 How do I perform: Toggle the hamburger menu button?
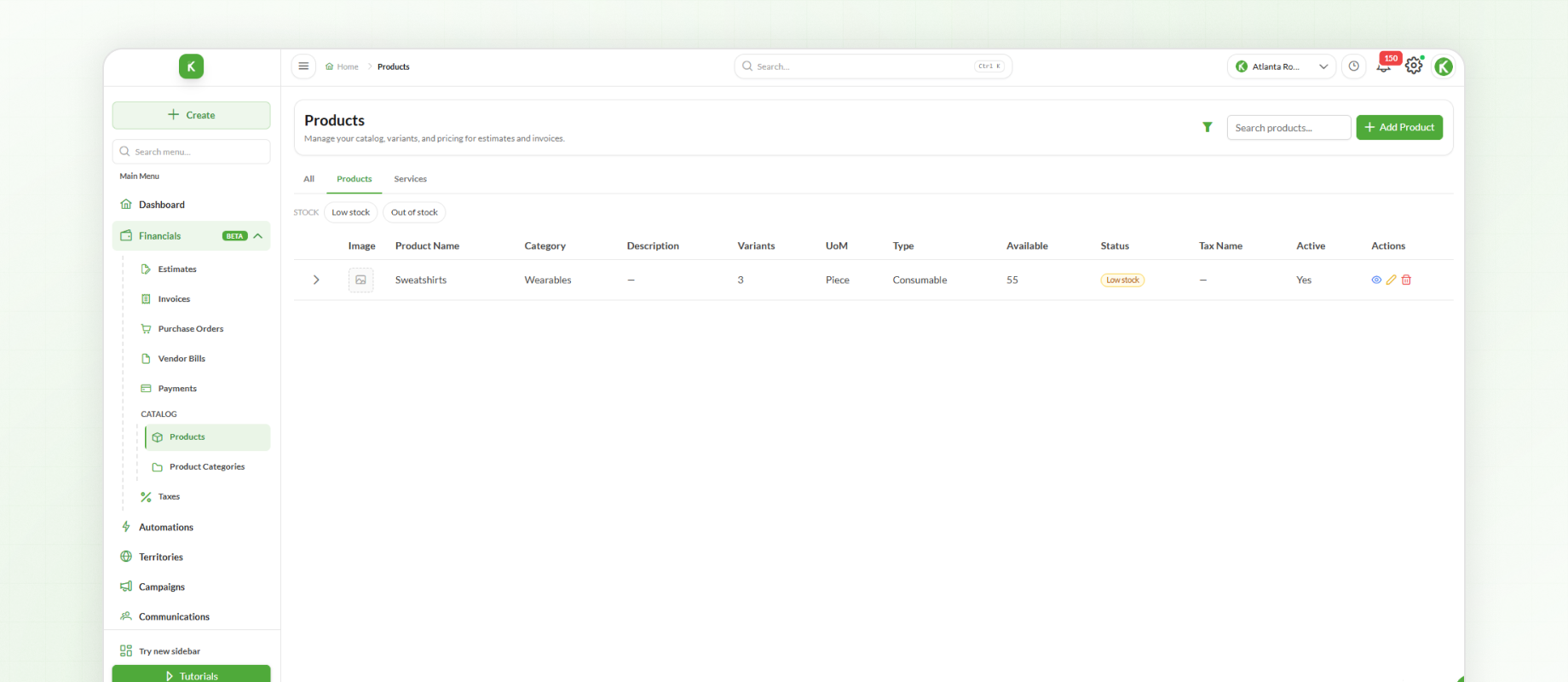point(303,66)
